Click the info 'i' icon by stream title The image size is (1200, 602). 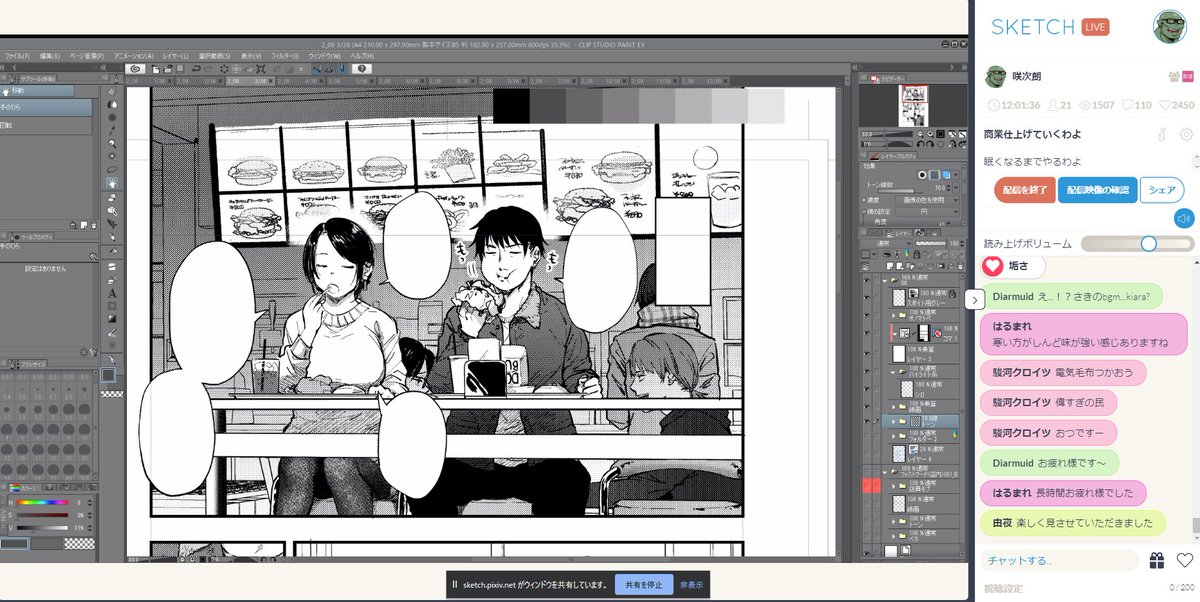click(x=1162, y=134)
